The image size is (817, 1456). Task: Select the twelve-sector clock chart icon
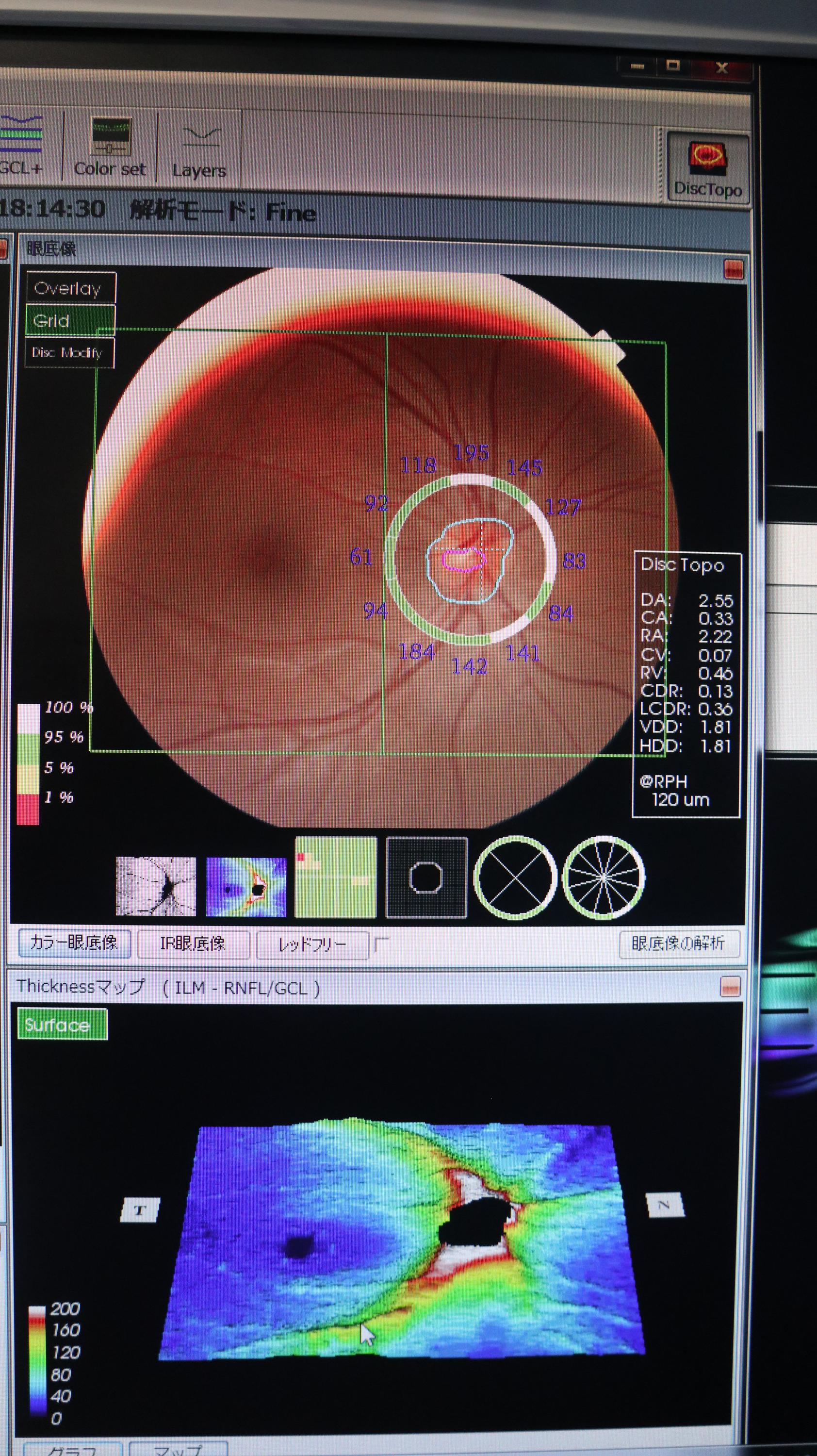tap(604, 877)
